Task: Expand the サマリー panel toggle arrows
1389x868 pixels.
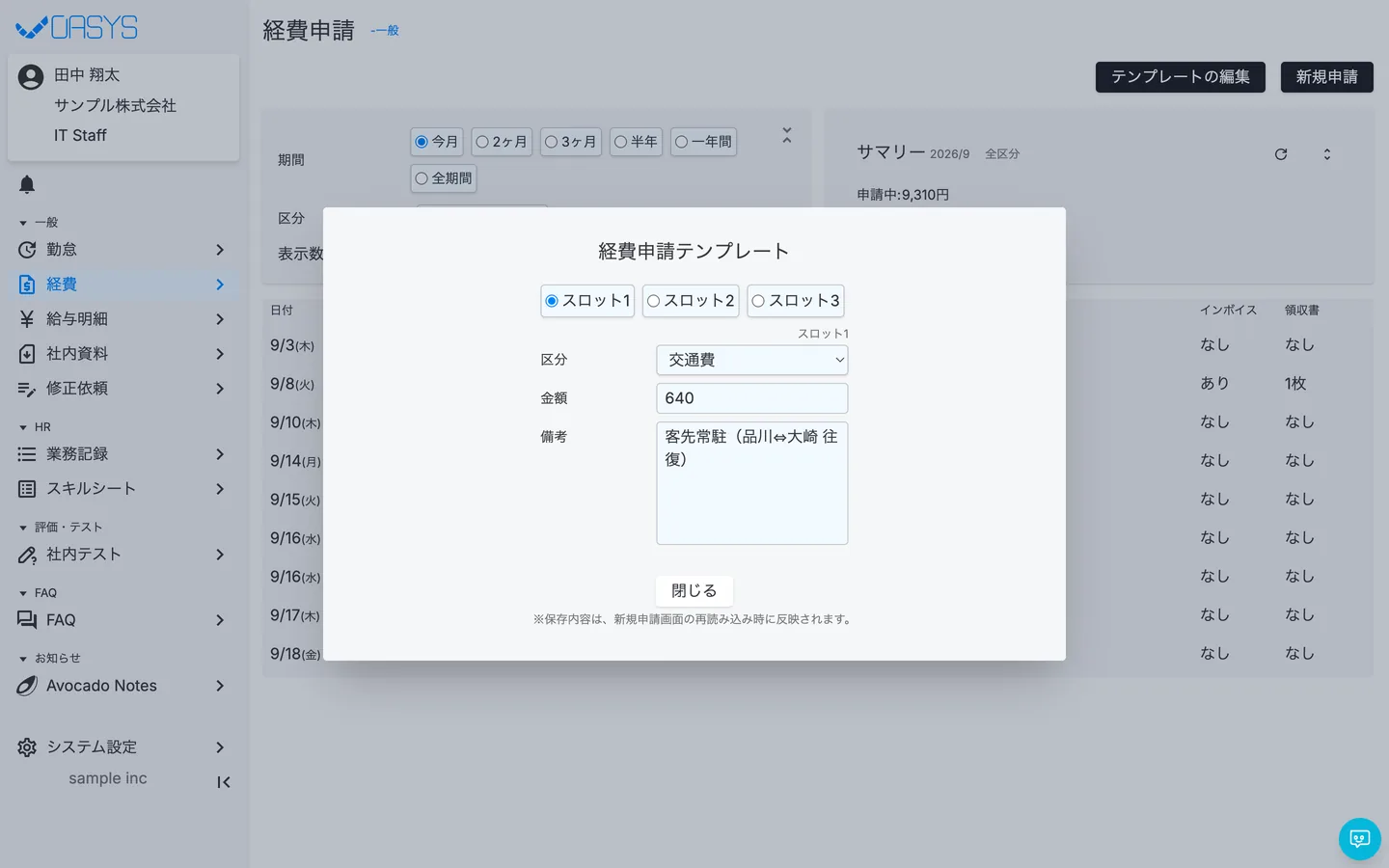Action: (1327, 154)
